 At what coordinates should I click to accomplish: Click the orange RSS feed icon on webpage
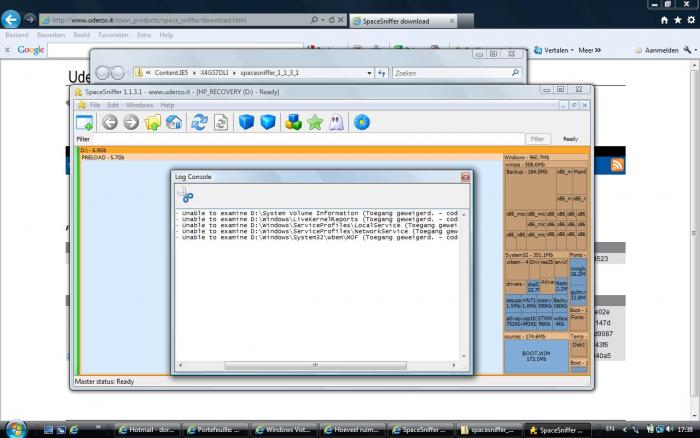coord(617,165)
